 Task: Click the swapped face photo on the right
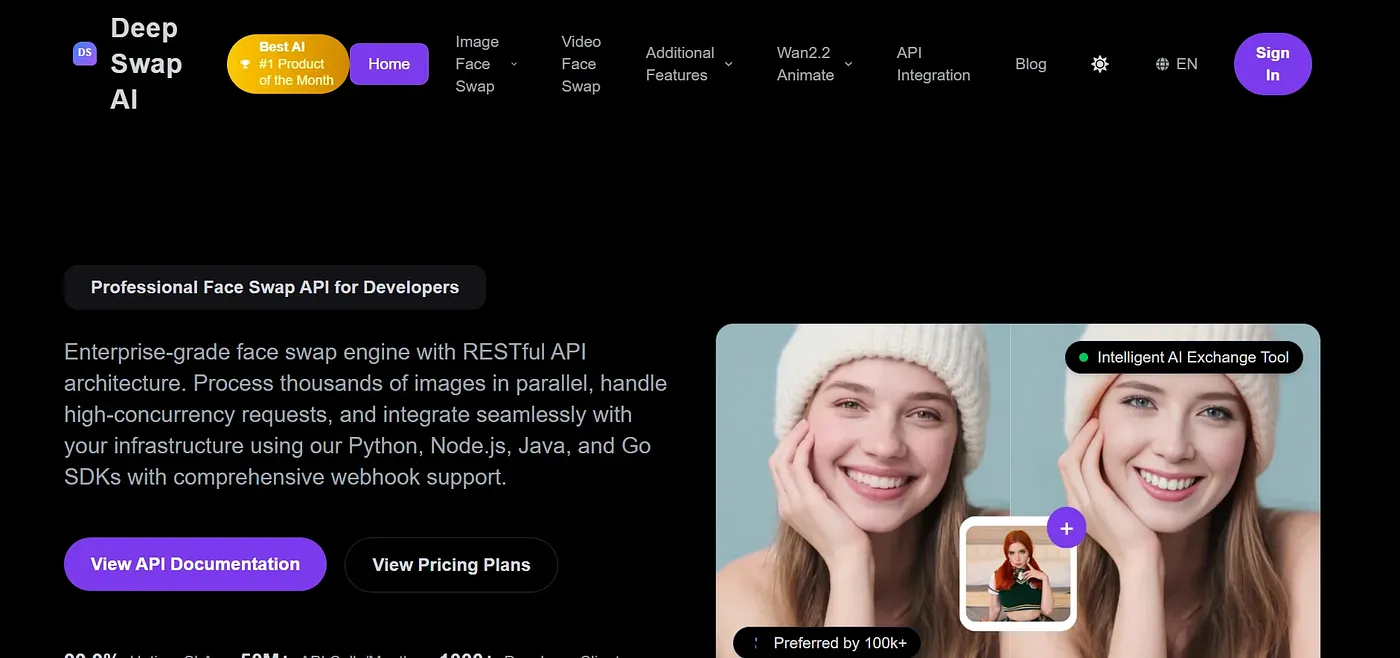1165,491
